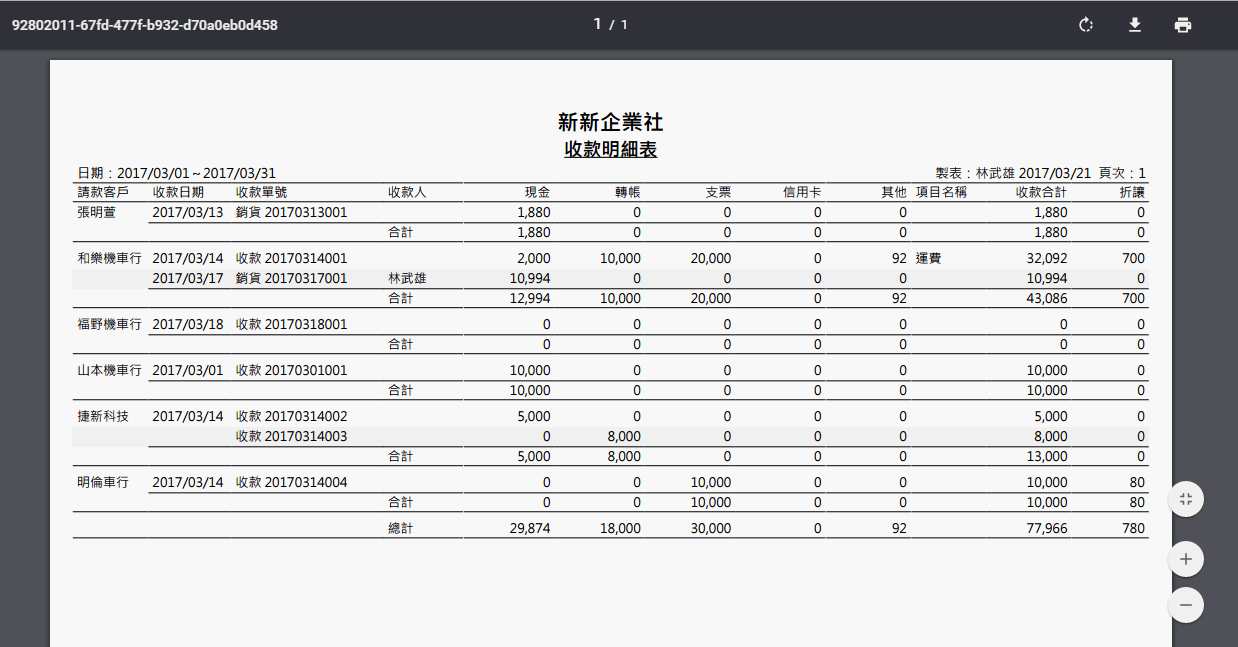Click the discount value 700 in 20170314001 row

pos(1133,258)
